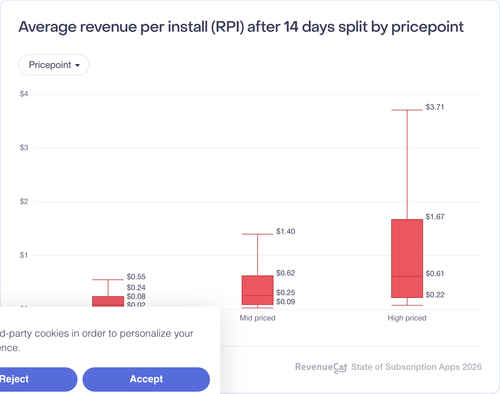Screen dimensions: 500x394
Task: Click the $3.71 value label
Action: pos(435,107)
